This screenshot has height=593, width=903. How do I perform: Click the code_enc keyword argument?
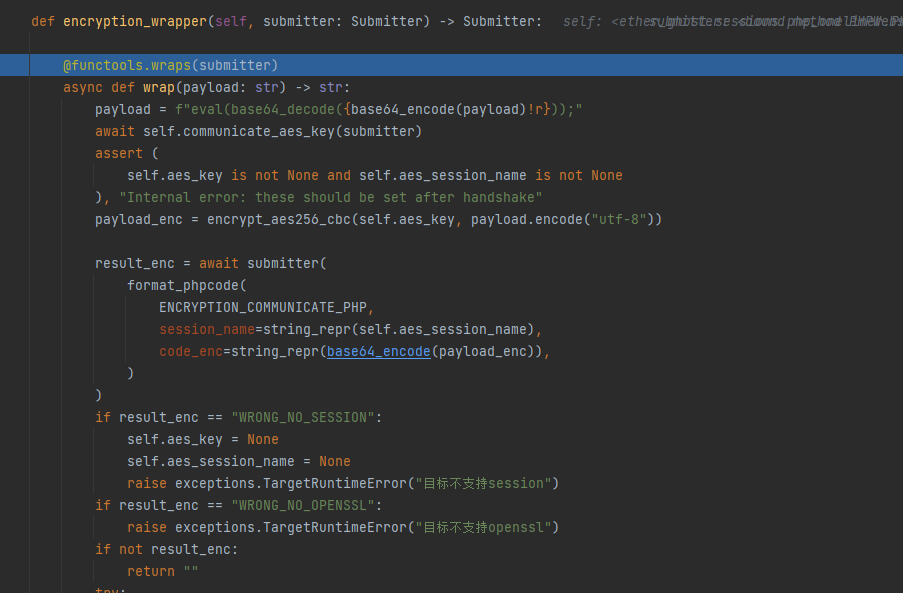(191, 351)
